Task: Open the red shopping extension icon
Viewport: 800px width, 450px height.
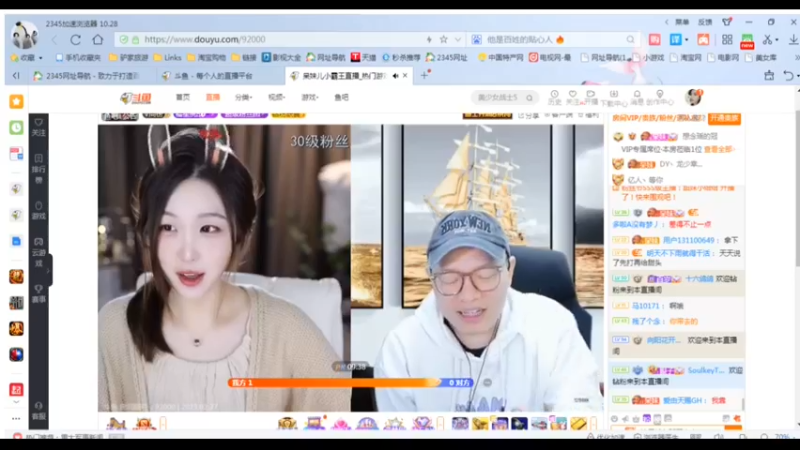Action: [655, 39]
